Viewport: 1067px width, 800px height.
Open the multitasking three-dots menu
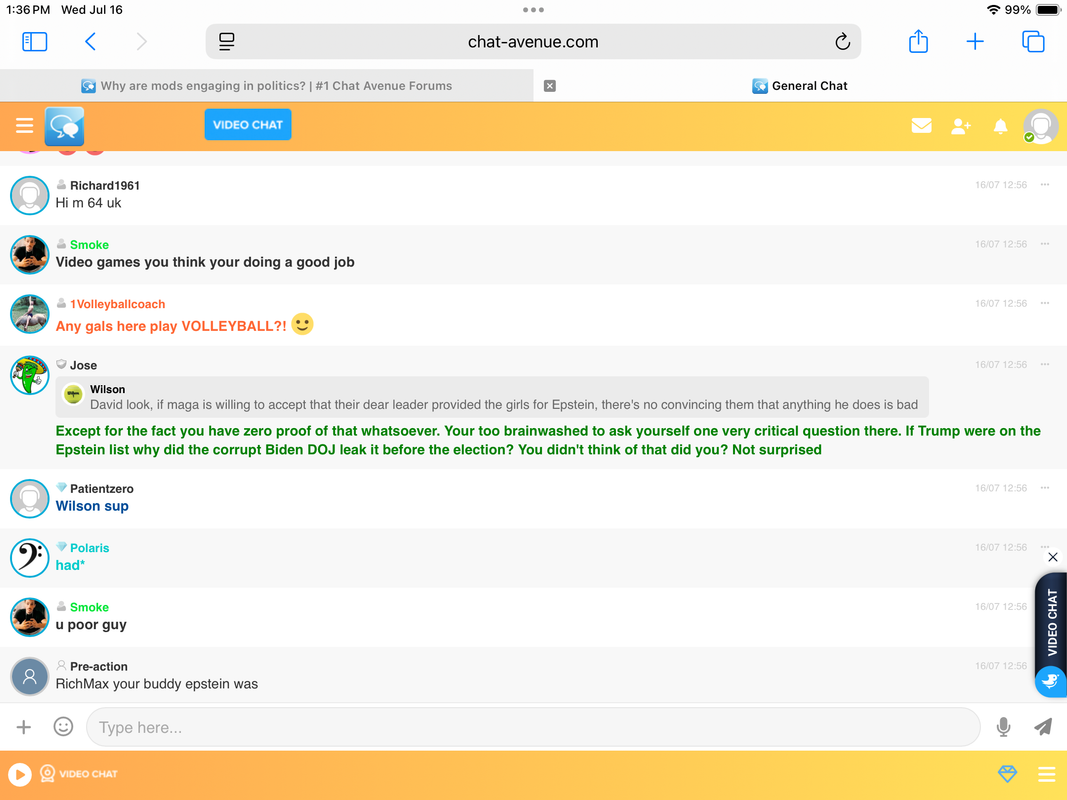pyautogui.click(x=533, y=10)
